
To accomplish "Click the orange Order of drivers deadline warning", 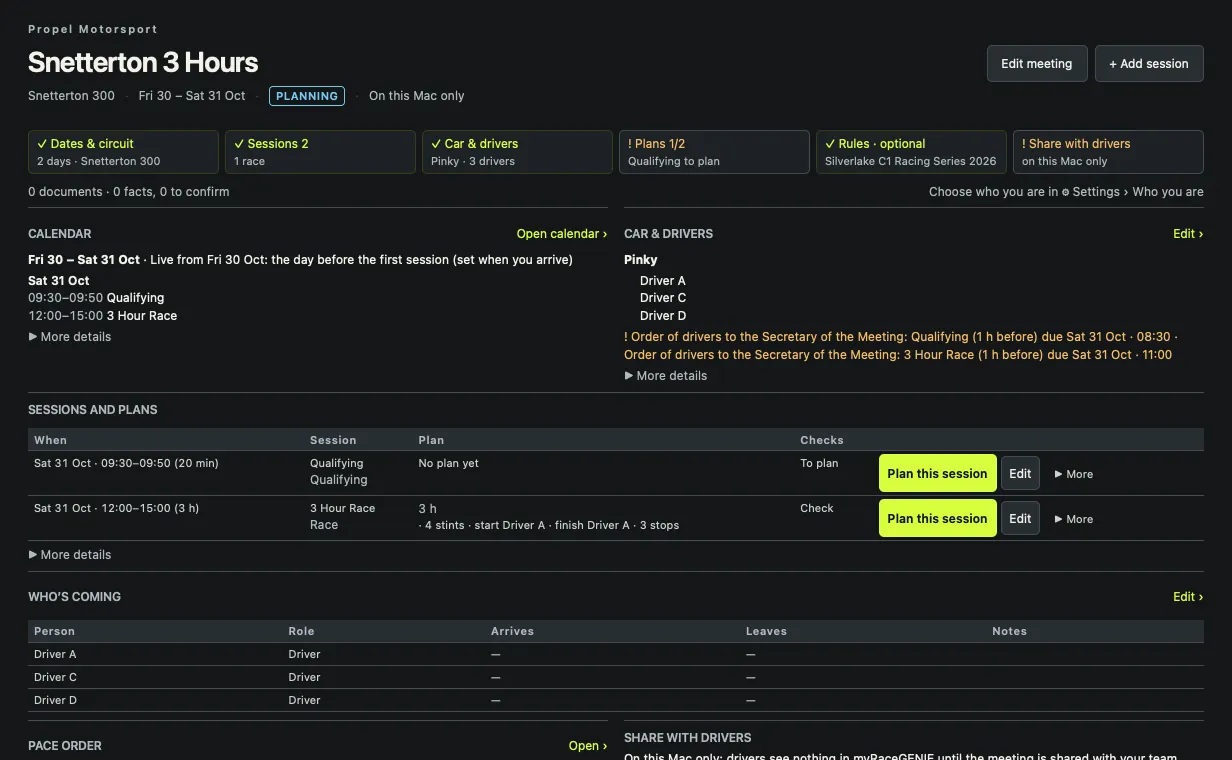I will point(901,346).
